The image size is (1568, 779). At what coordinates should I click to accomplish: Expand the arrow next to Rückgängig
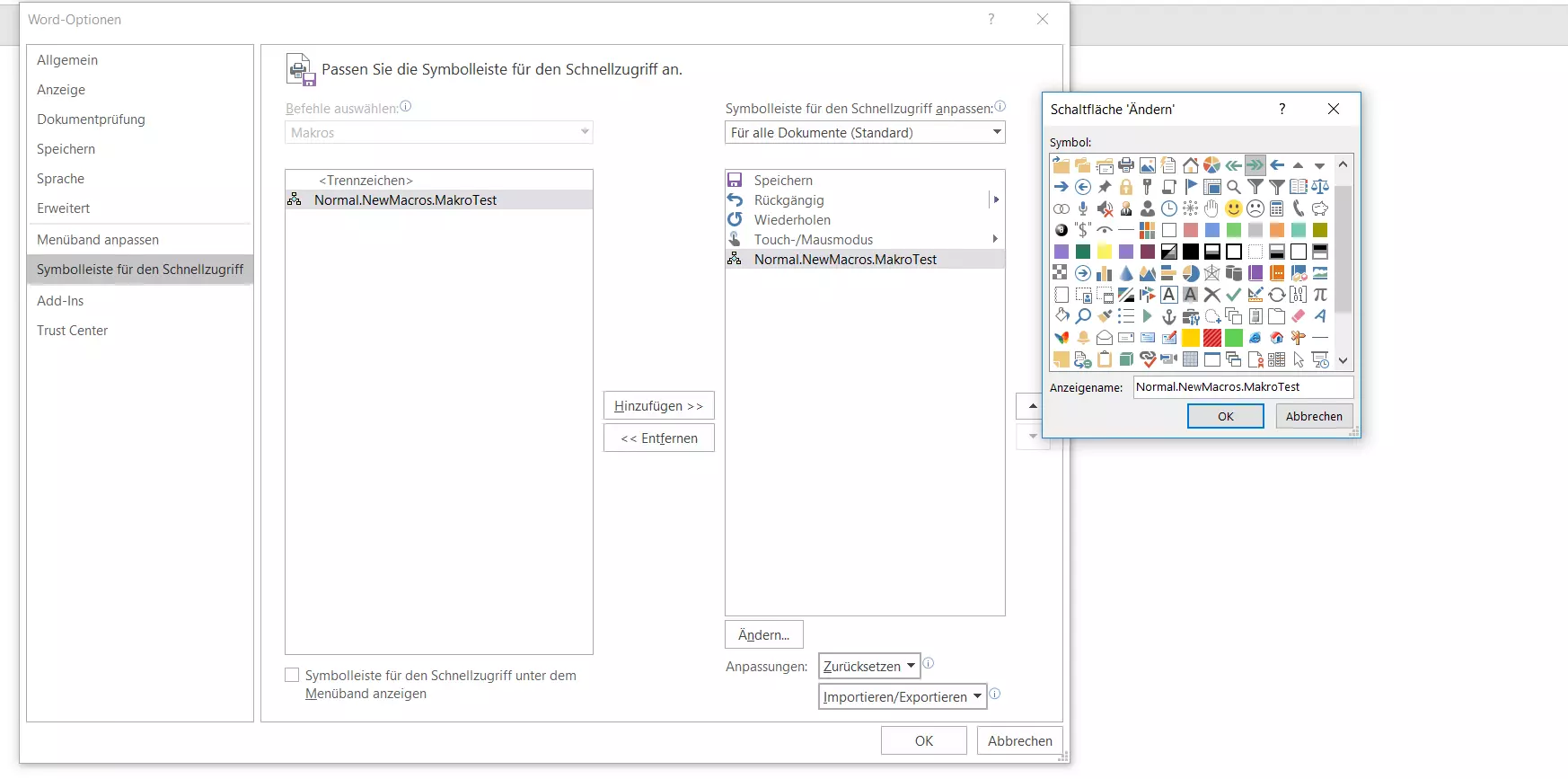tap(996, 199)
